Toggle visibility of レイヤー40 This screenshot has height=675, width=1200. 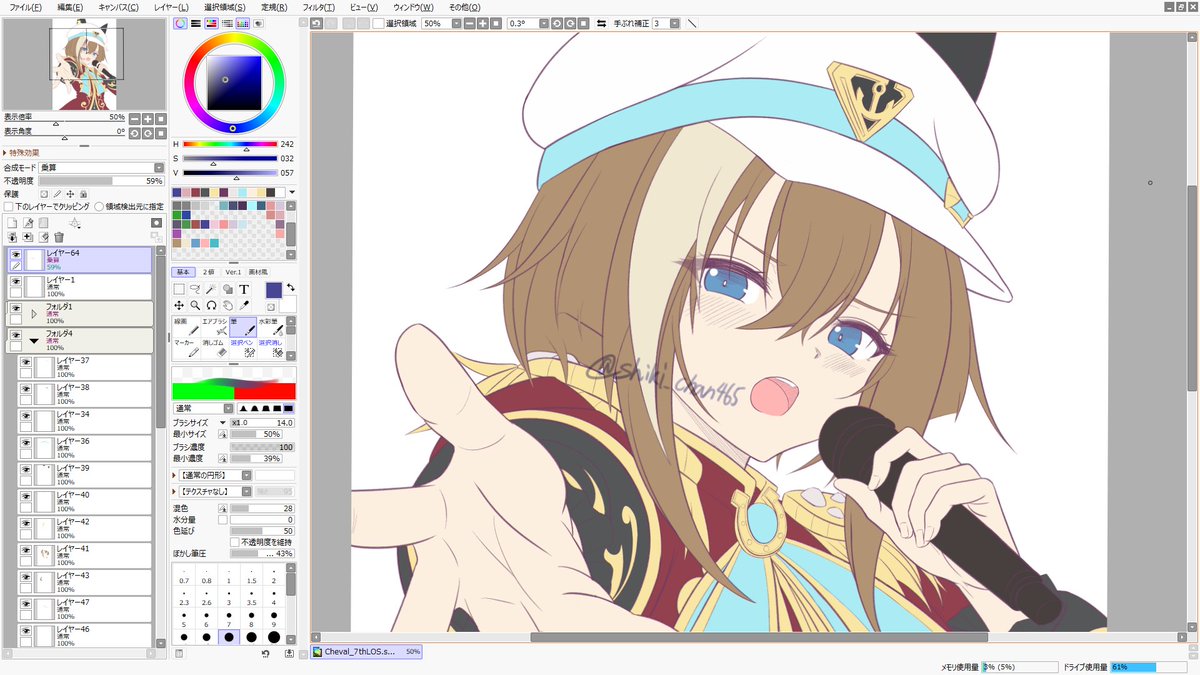point(26,495)
